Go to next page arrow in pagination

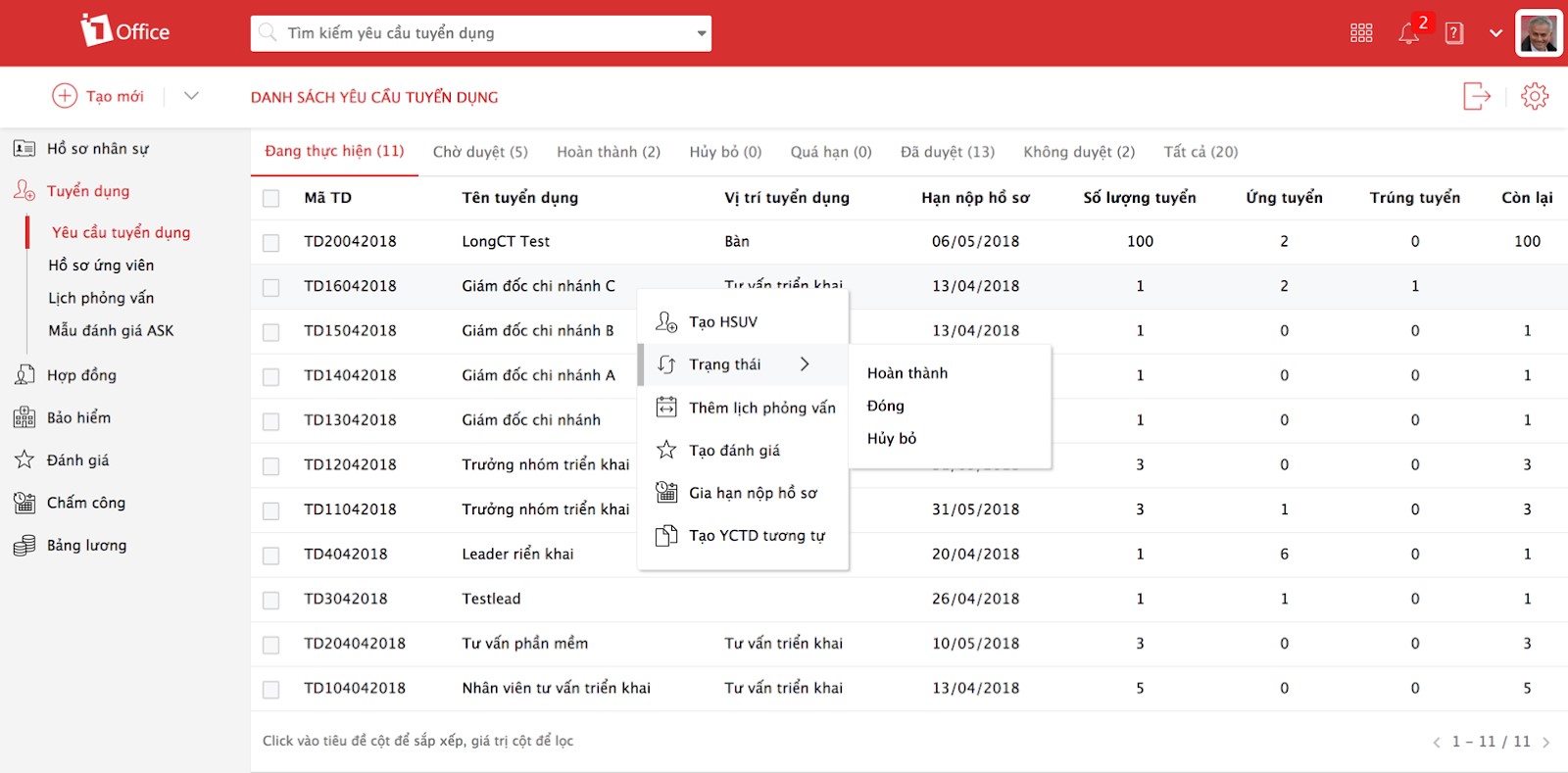[1546, 742]
